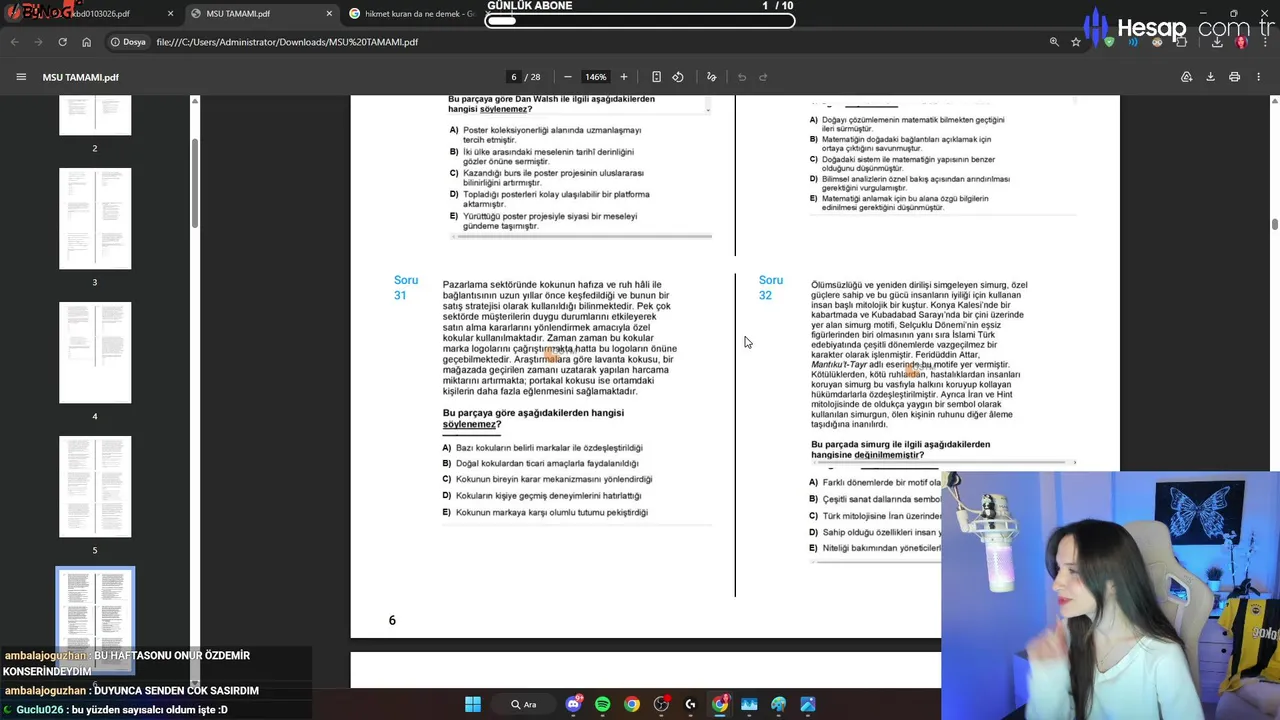Image resolution: width=1280 pixels, height=720 pixels.
Task: Open the PDF viewer more actions menu
Action: coord(1259,77)
